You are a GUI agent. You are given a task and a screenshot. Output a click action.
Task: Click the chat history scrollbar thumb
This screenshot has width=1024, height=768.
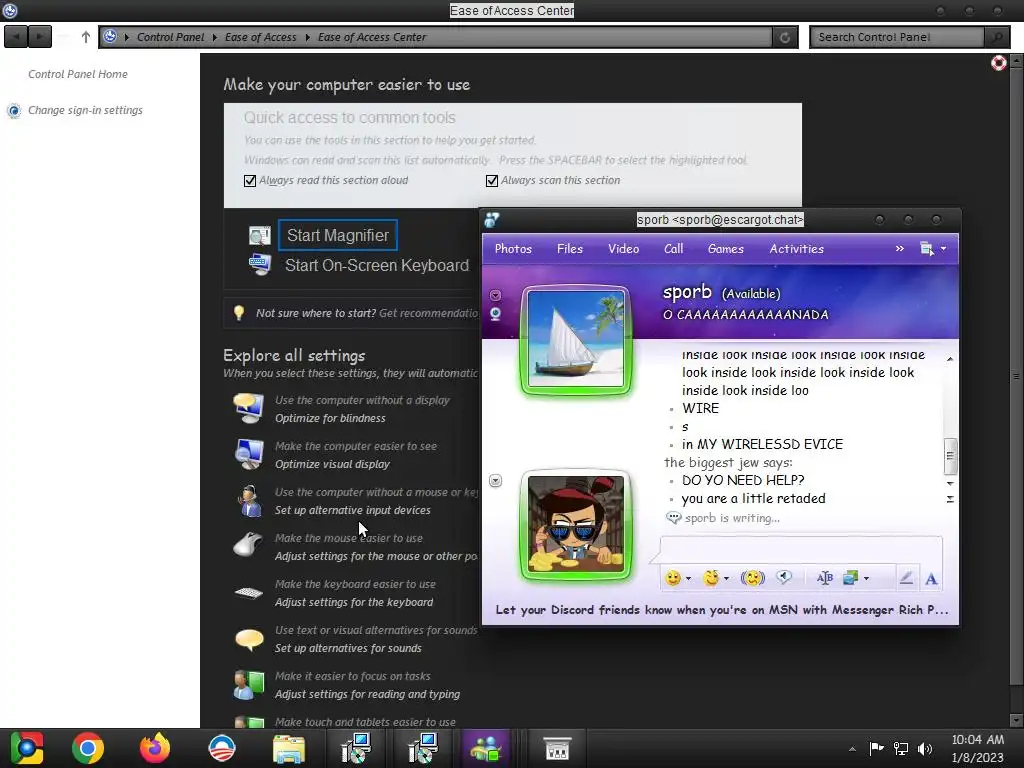(x=950, y=456)
